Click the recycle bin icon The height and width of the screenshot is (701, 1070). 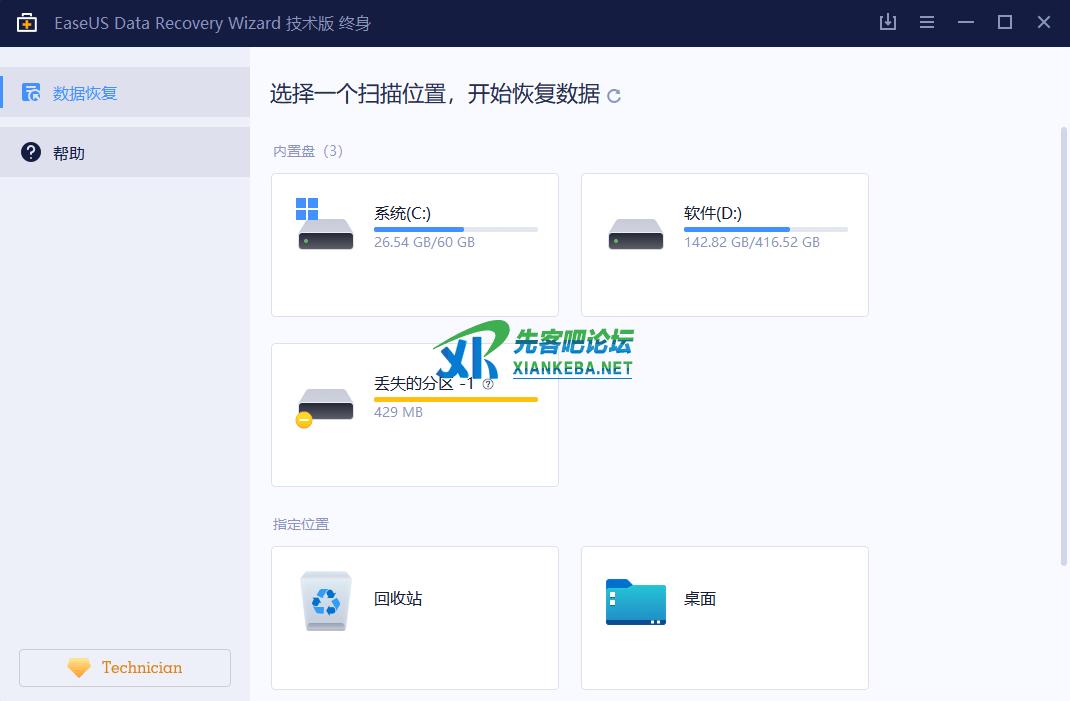point(326,600)
